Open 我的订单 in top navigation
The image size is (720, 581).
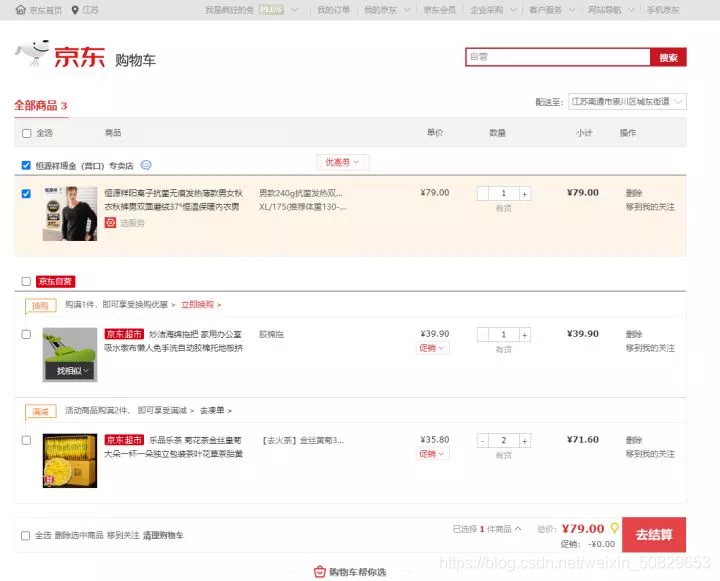[x=333, y=10]
